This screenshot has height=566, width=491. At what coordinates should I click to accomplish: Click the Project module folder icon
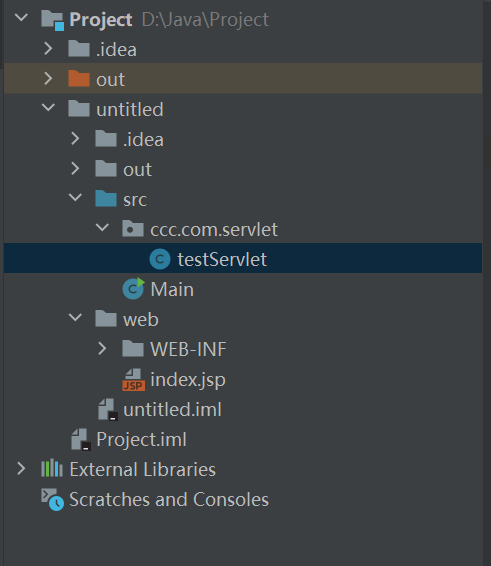pos(52,20)
